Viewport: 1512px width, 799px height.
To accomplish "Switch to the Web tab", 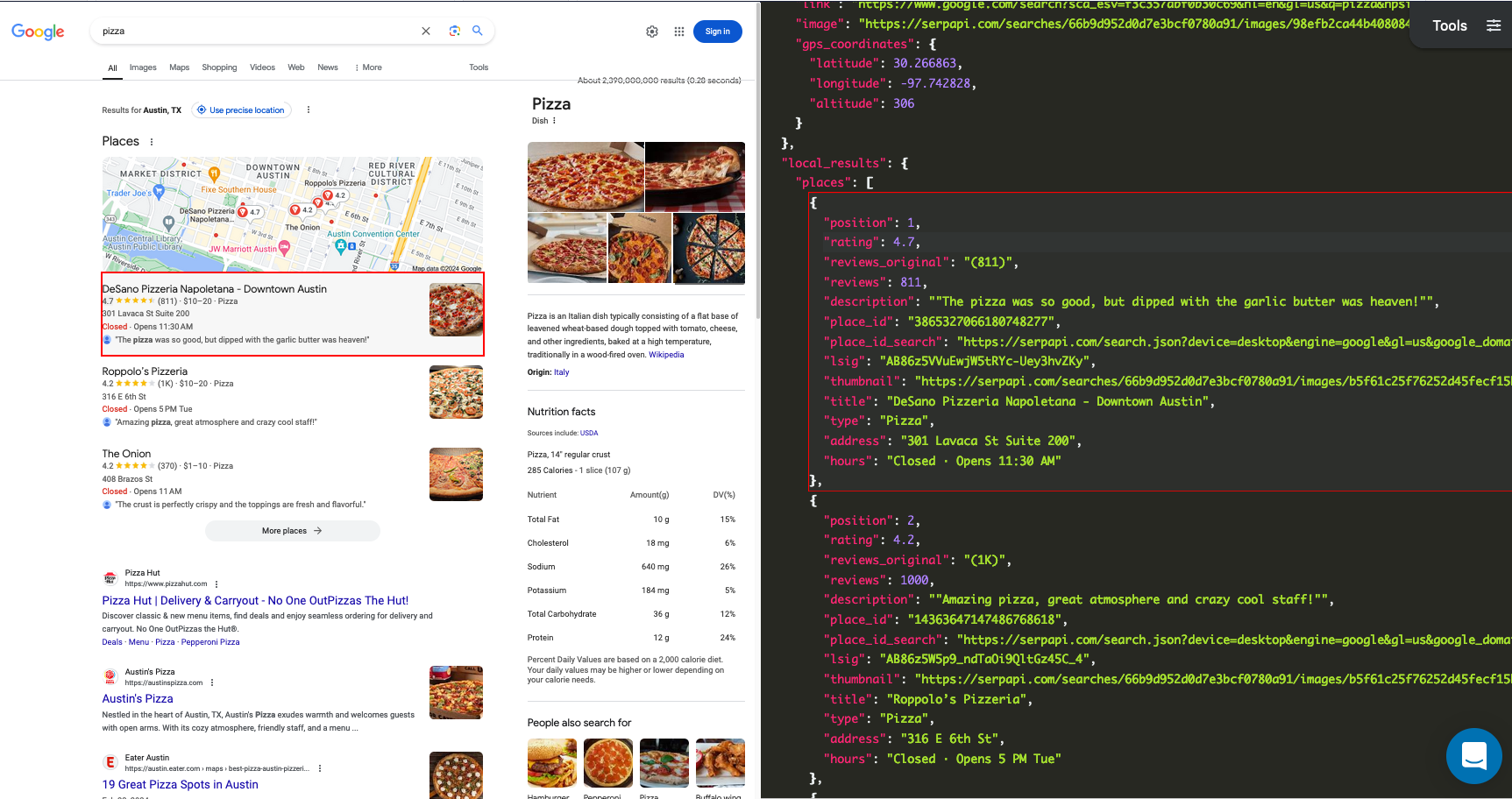I will click(296, 67).
